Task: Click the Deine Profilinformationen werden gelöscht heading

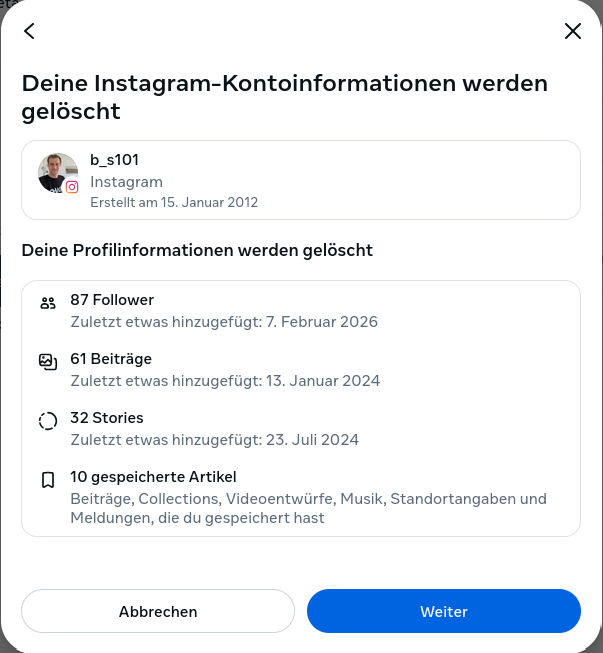Action: click(197, 250)
